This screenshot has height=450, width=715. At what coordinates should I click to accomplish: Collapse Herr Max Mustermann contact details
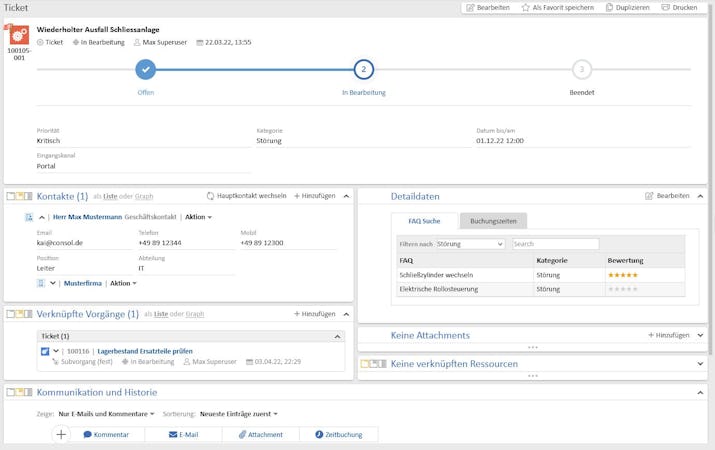coord(41,217)
